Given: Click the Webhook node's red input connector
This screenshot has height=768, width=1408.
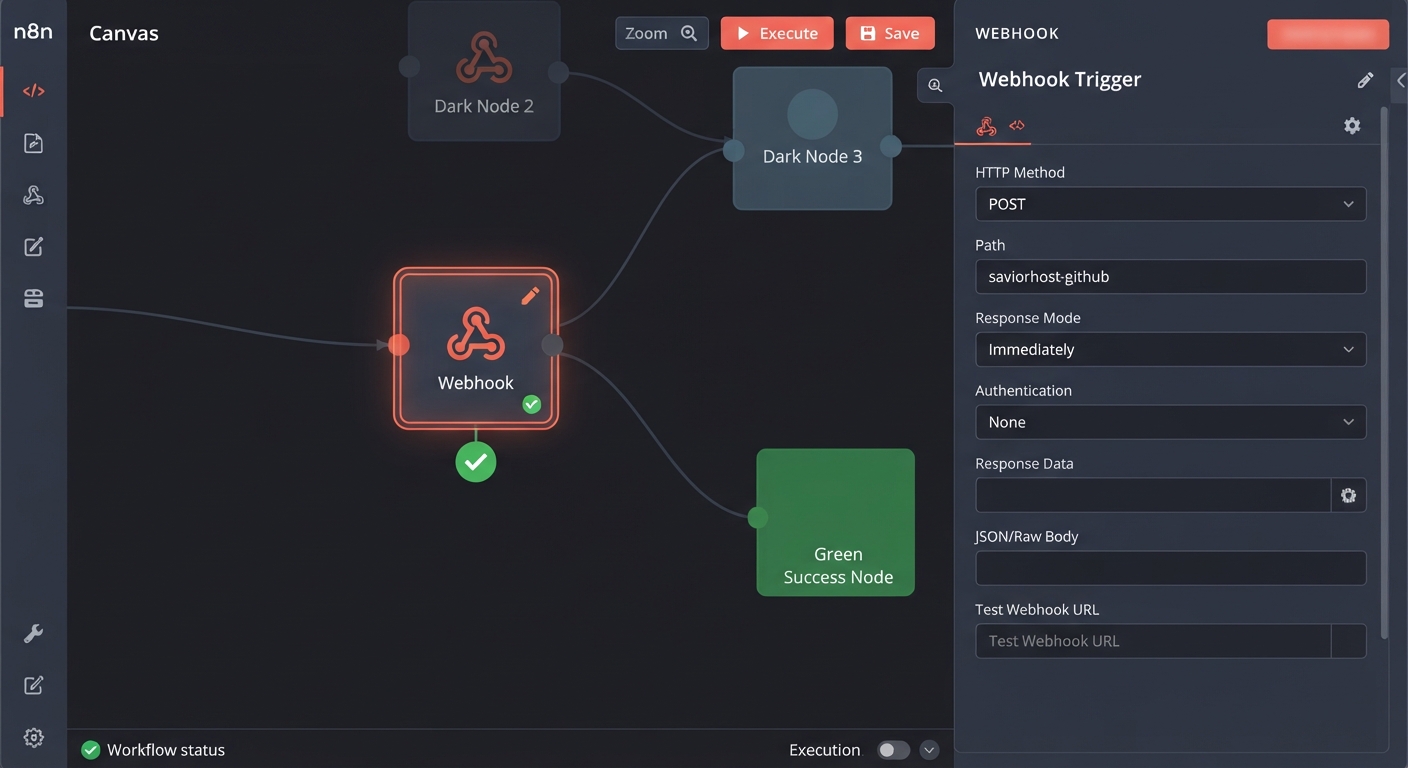Looking at the screenshot, I should pos(399,345).
